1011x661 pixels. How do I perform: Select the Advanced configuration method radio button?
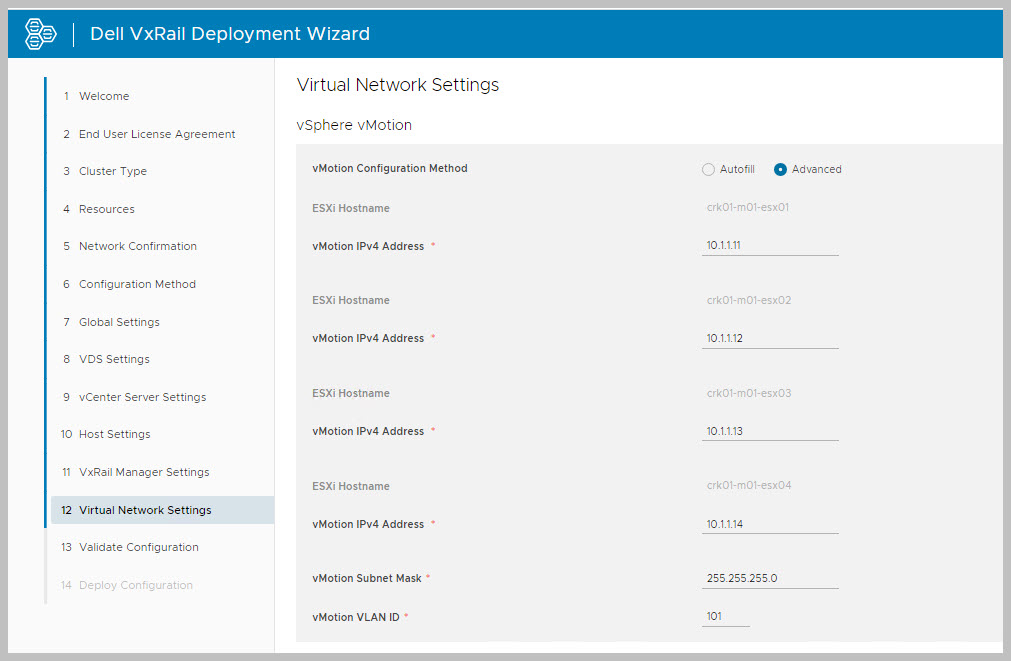click(x=781, y=170)
